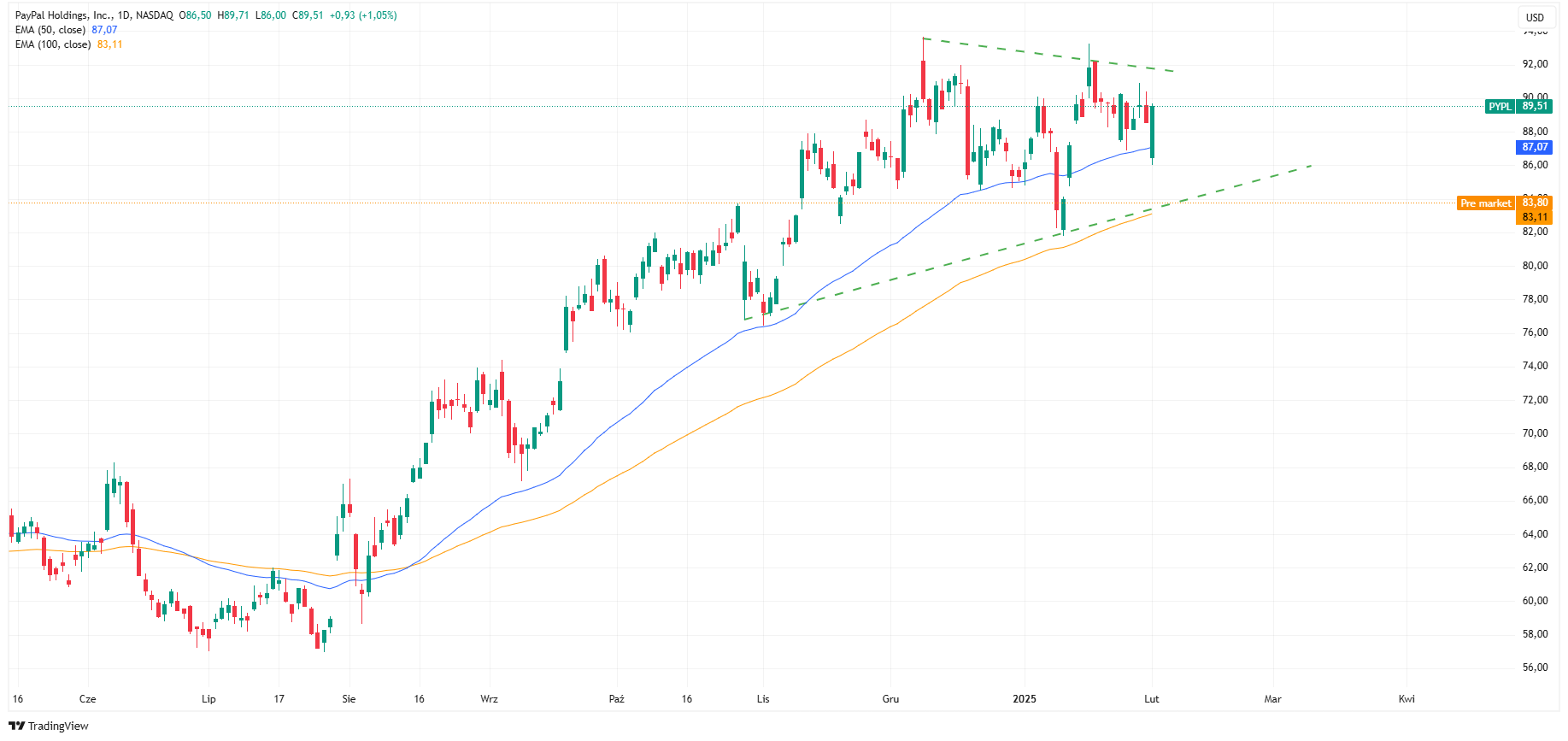Click the Cze date label
The image size is (1568, 741).
[x=87, y=699]
